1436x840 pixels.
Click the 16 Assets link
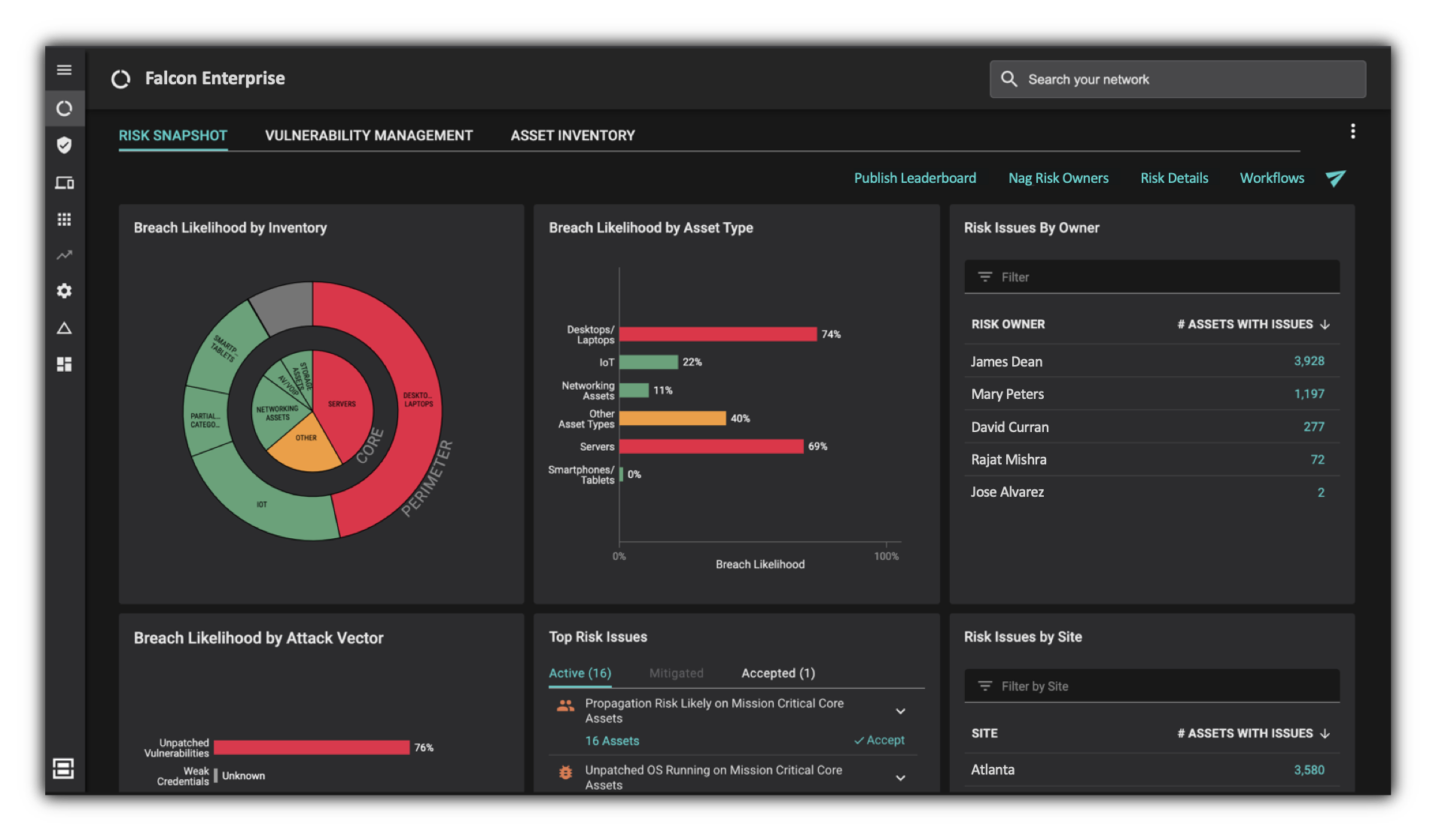point(612,741)
